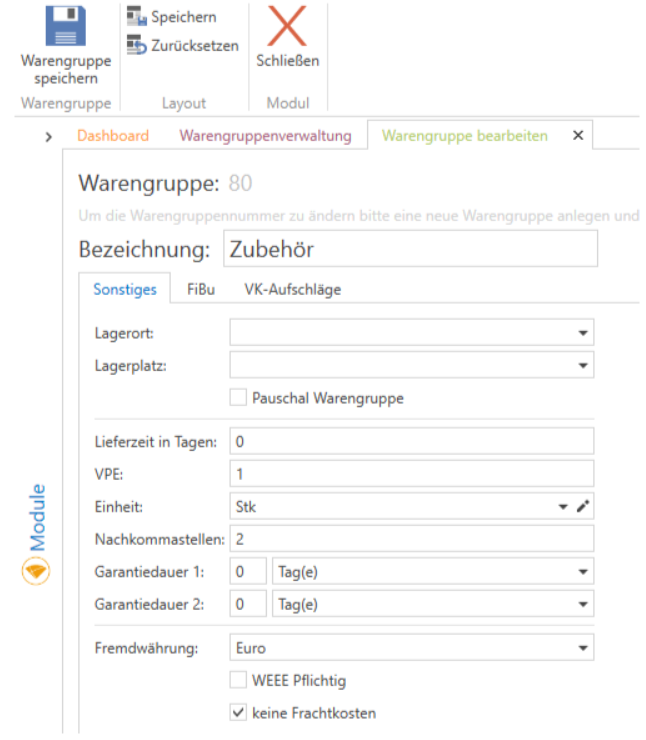Switch to the VK-Aufschläge tab
646x740 pixels.
292,290
